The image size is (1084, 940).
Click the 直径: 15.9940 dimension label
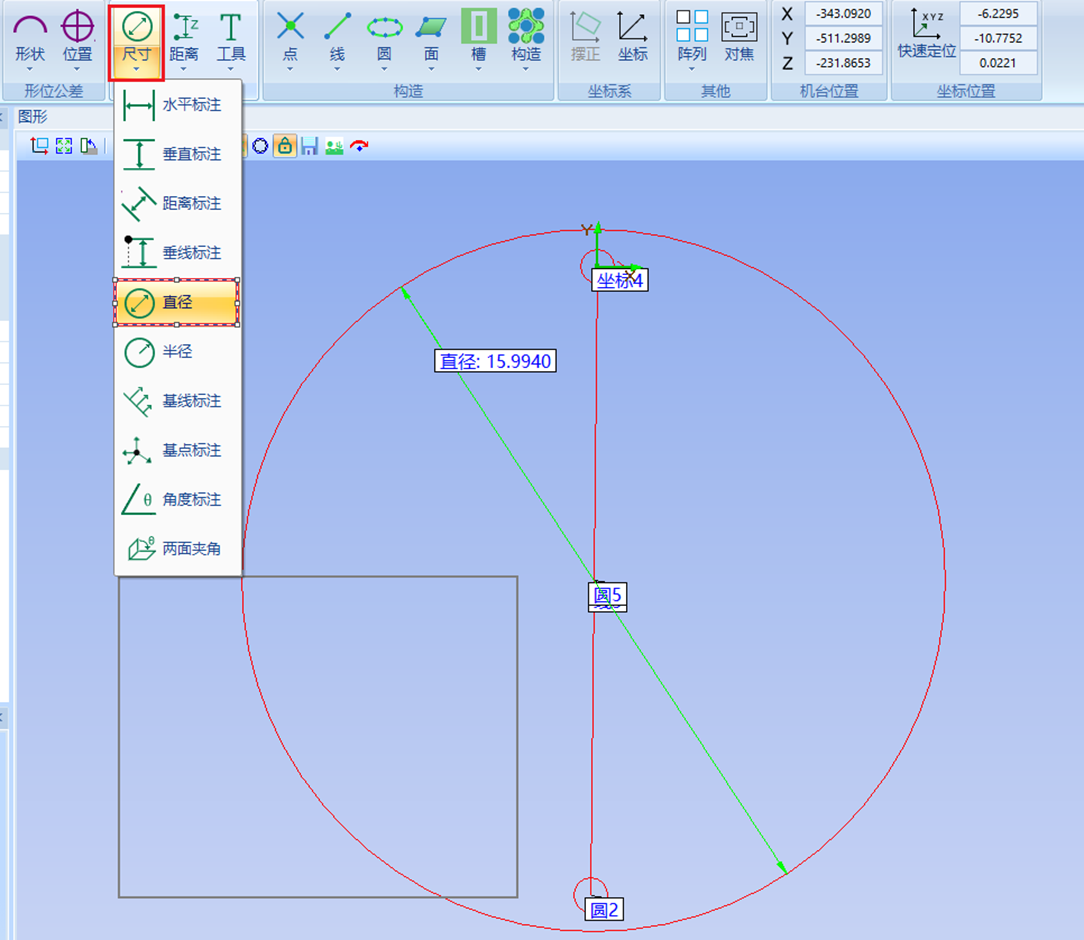tap(495, 361)
